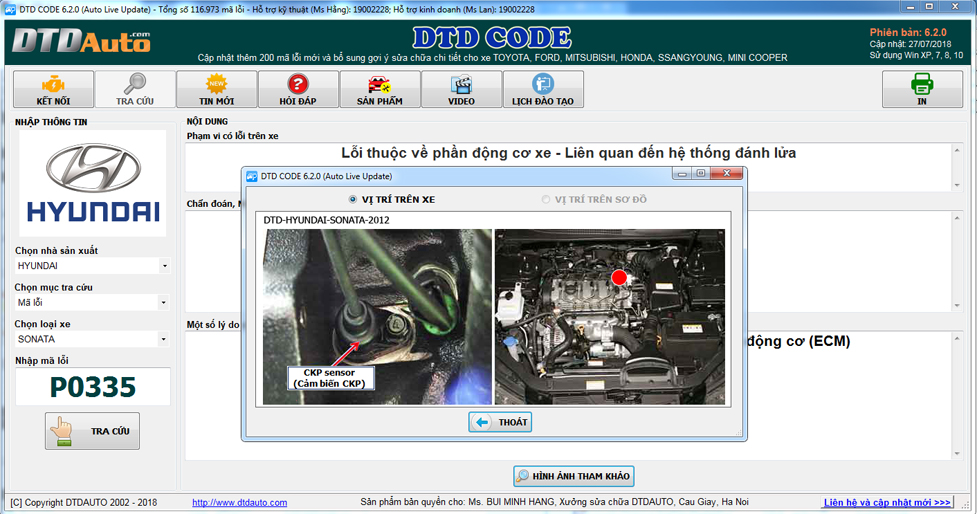Screen dimensions: 977x514
Task: Expand the Chọn loại xe SONATA dropdown
Action: 163,340
